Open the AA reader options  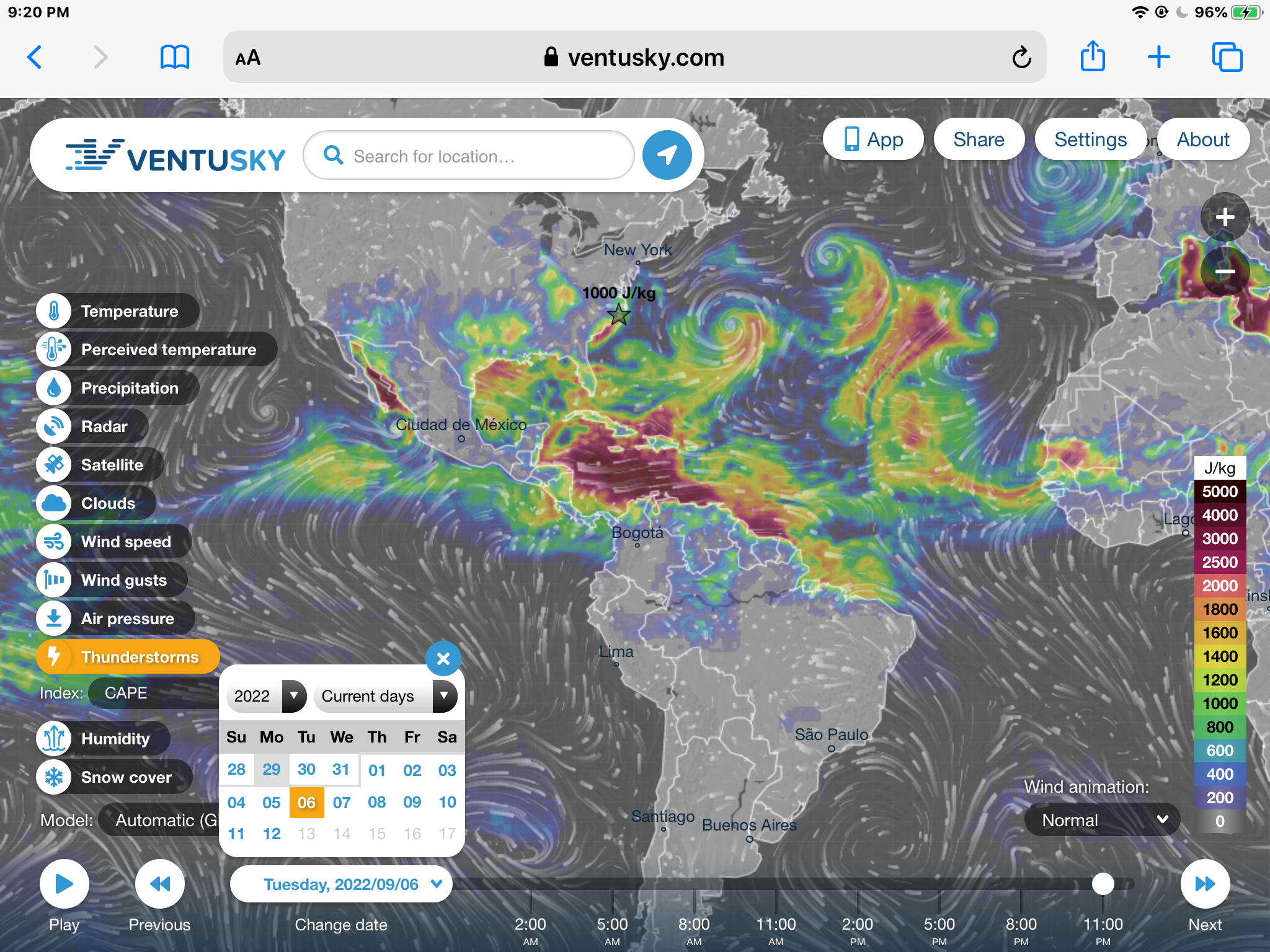tap(248, 58)
